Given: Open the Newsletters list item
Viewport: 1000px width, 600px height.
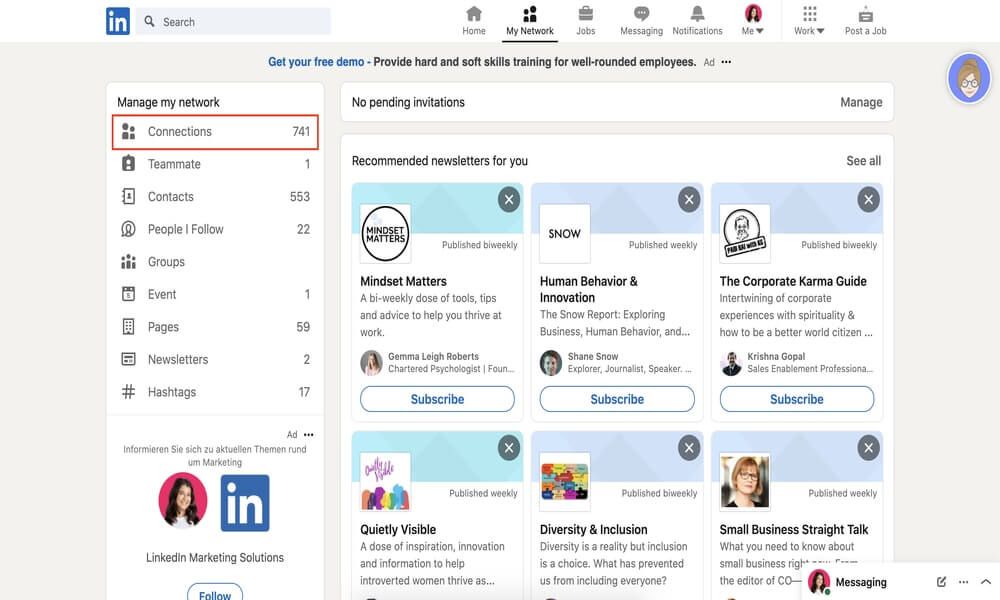Looking at the screenshot, I should tap(216, 359).
